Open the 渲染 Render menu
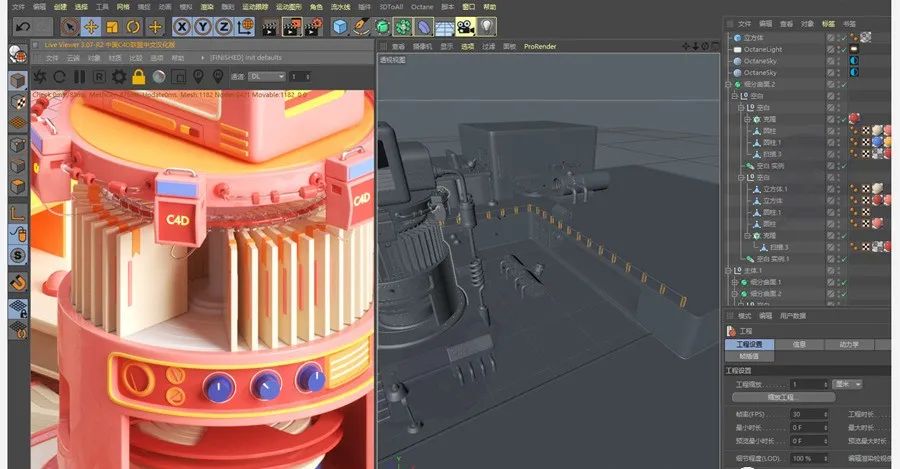Screen dimensions: 900x469 [207, 7]
